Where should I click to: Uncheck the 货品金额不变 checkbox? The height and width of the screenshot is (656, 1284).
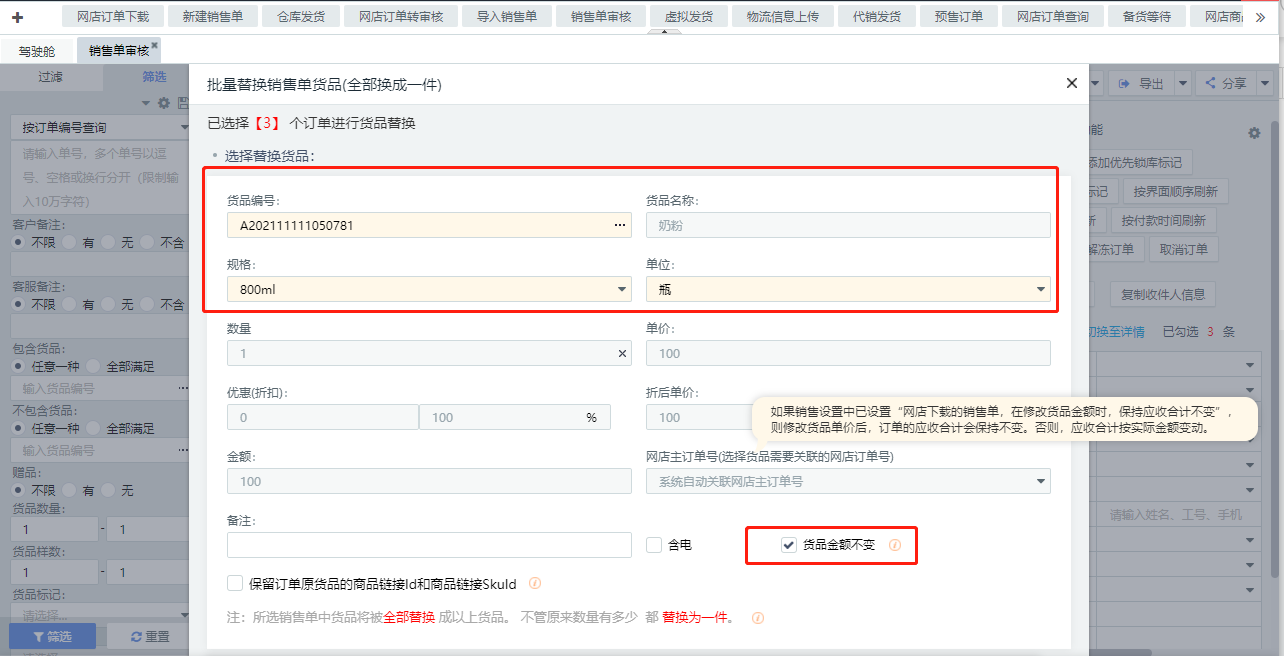(x=789, y=546)
